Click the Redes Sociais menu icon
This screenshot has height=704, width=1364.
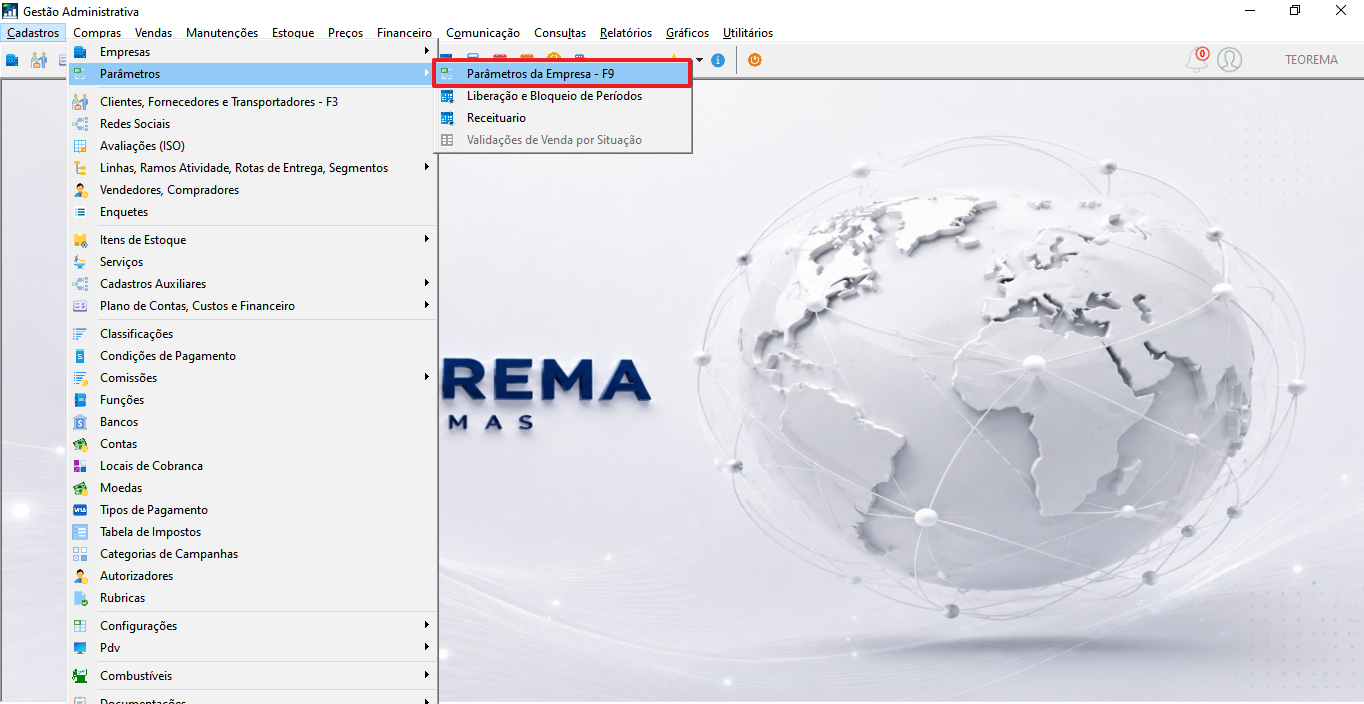[x=80, y=124]
